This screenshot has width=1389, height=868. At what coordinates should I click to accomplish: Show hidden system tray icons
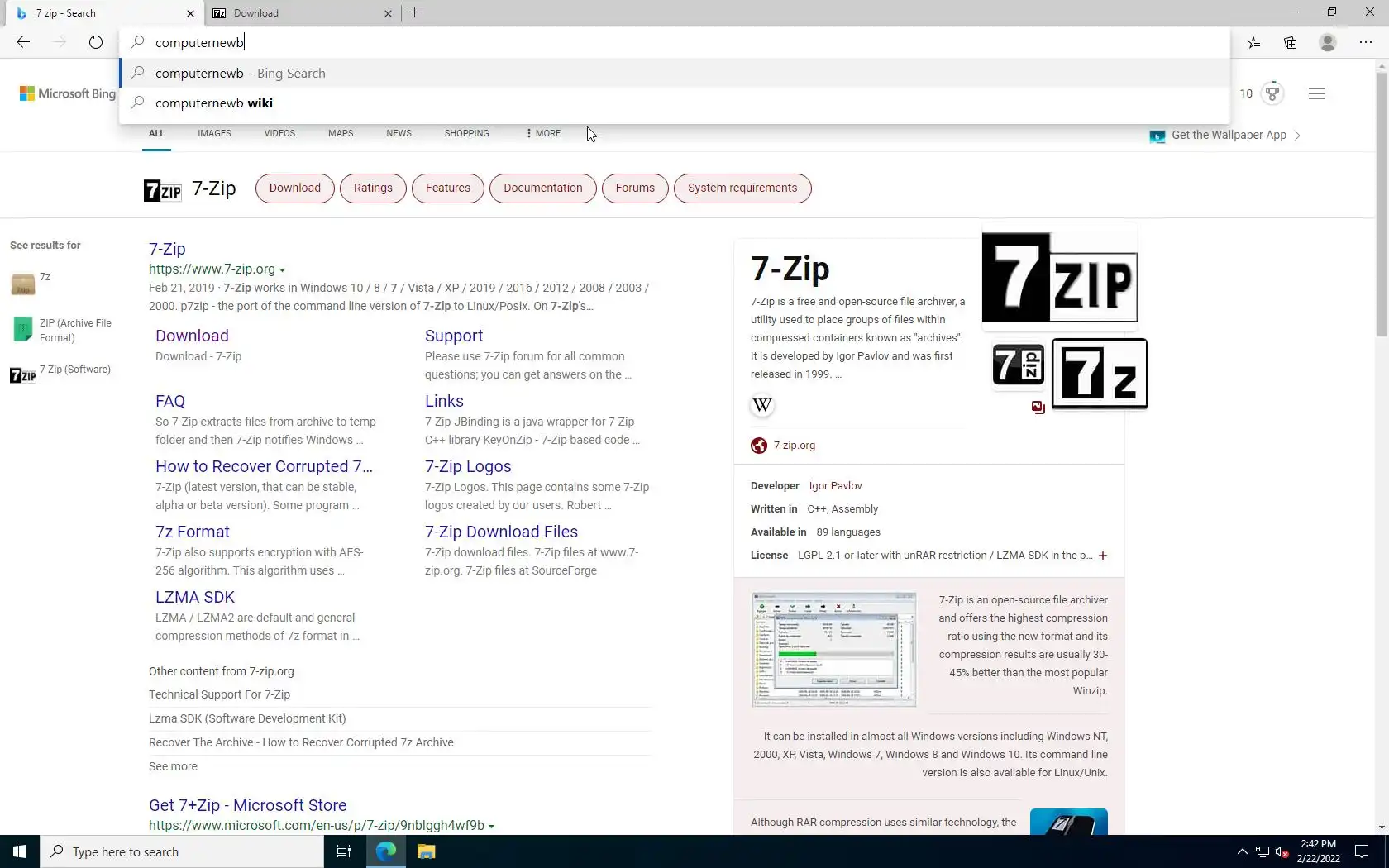pyautogui.click(x=1242, y=852)
